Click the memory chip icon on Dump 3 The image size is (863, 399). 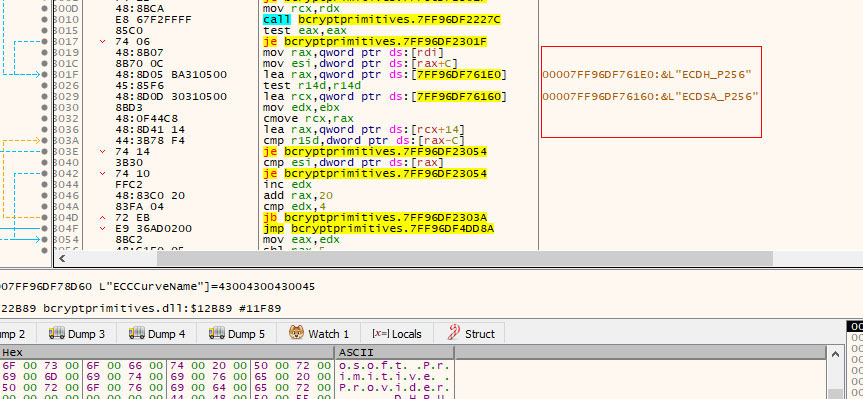point(57,333)
